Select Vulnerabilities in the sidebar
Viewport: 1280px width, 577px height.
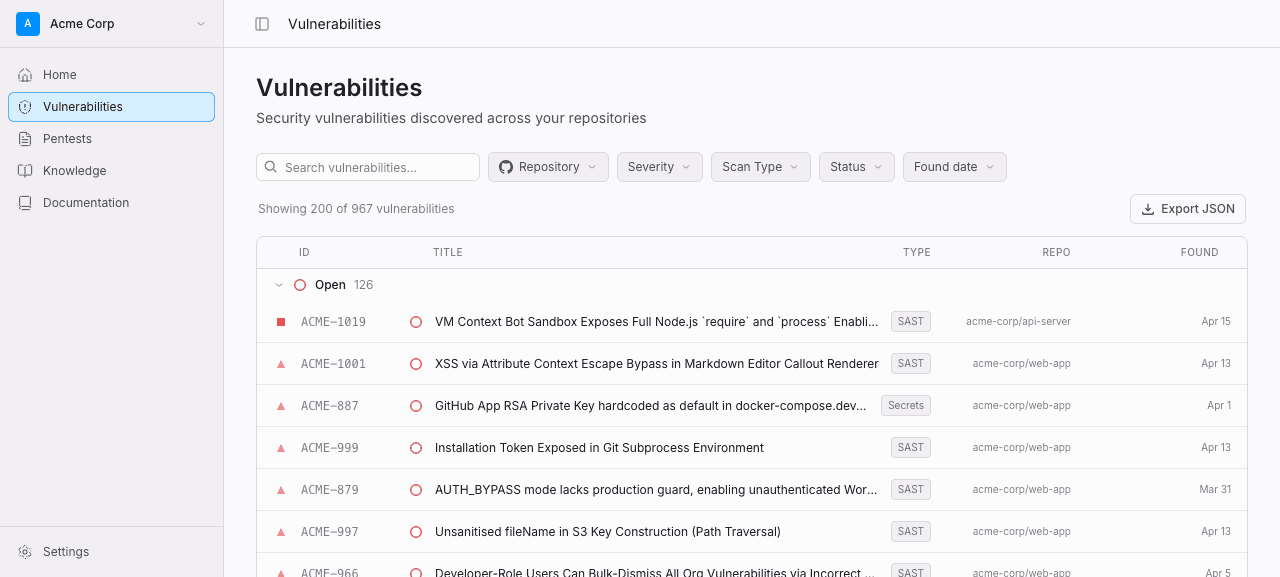coord(111,107)
